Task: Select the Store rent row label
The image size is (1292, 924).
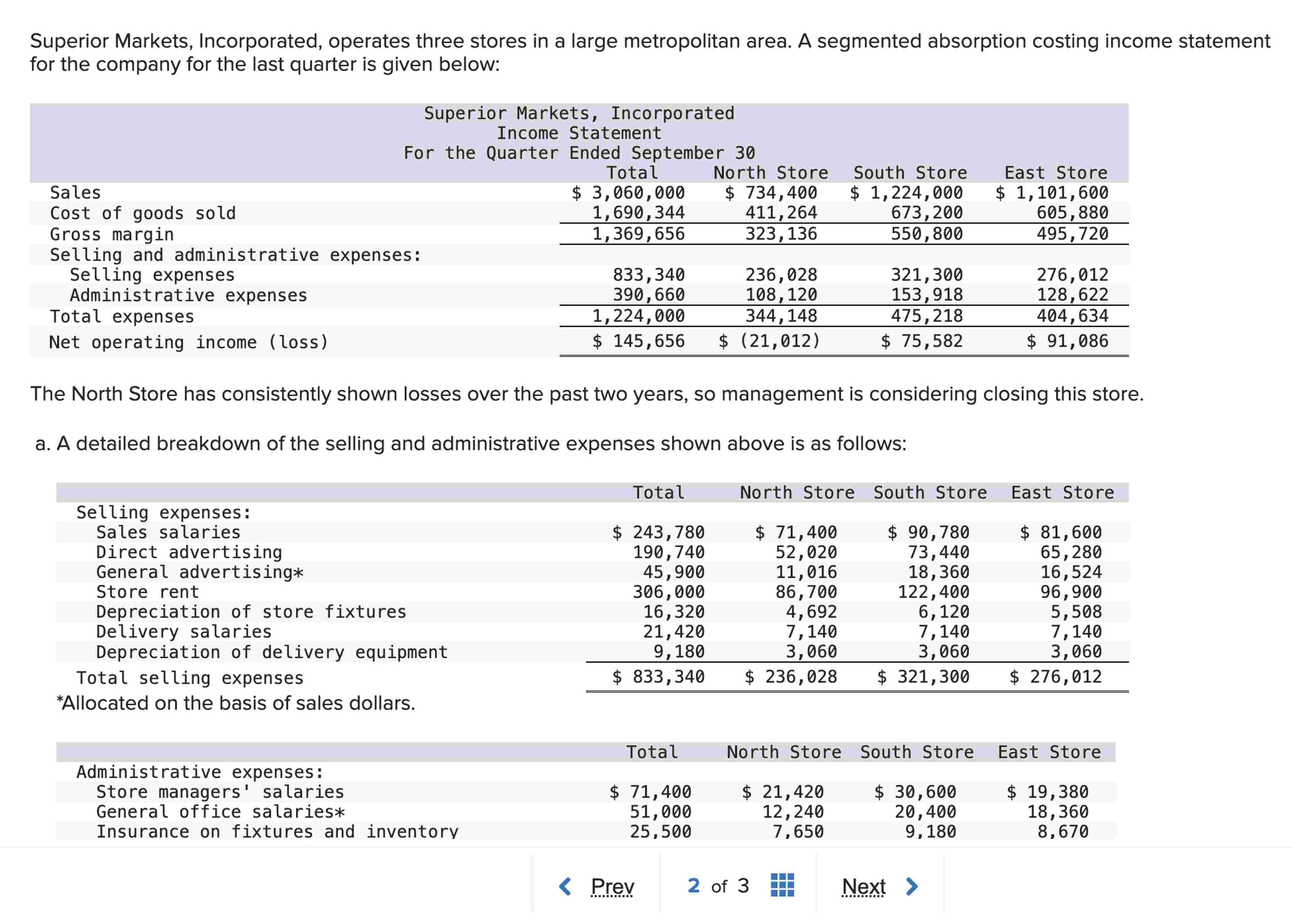Action: [147, 592]
